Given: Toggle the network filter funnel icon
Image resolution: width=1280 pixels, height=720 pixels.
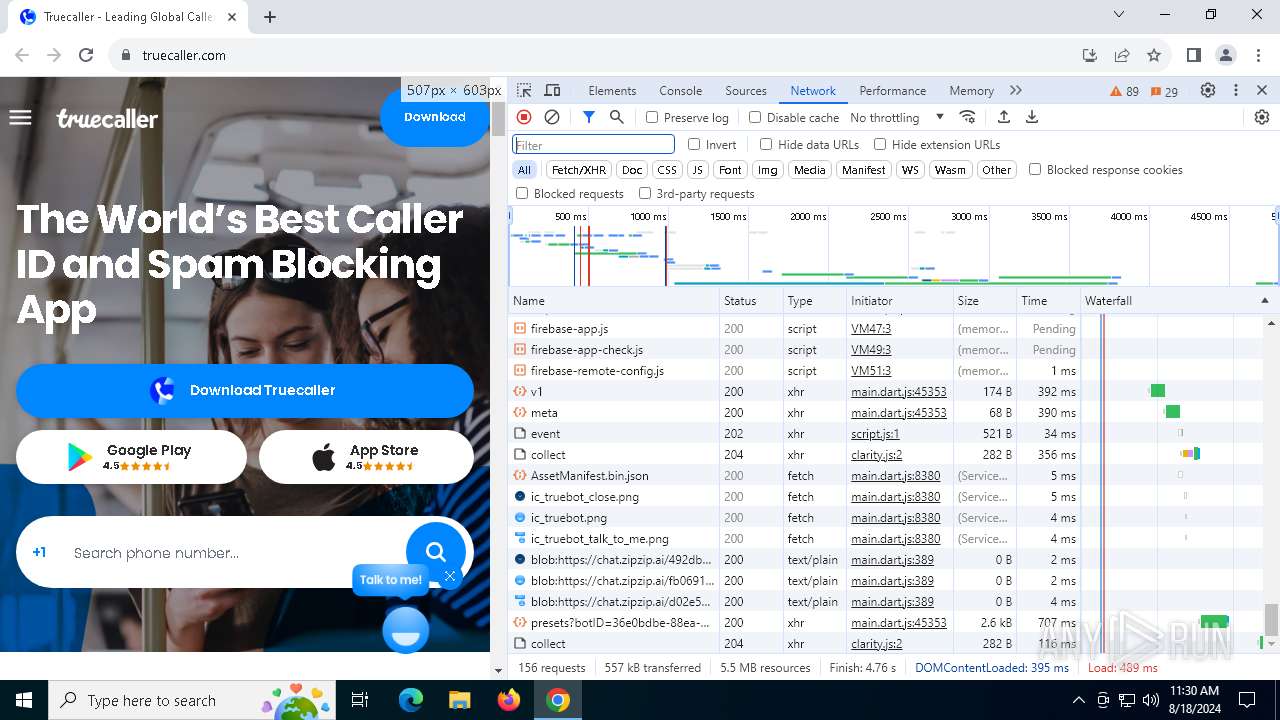Looking at the screenshot, I should (x=589, y=117).
